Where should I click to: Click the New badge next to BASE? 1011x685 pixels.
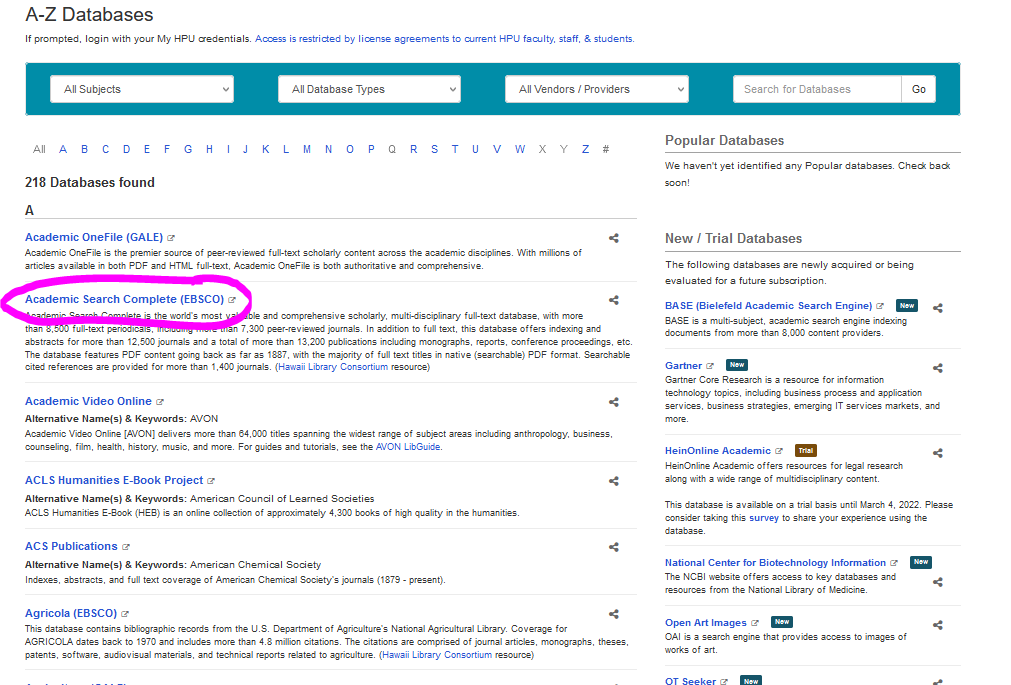[x=907, y=306]
